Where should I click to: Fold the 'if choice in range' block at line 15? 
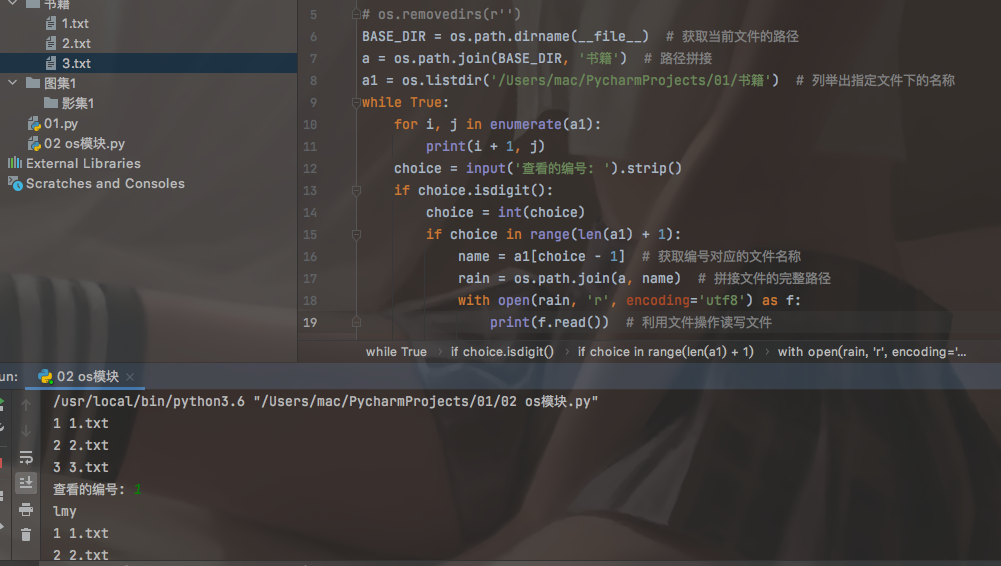click(356, 234)
